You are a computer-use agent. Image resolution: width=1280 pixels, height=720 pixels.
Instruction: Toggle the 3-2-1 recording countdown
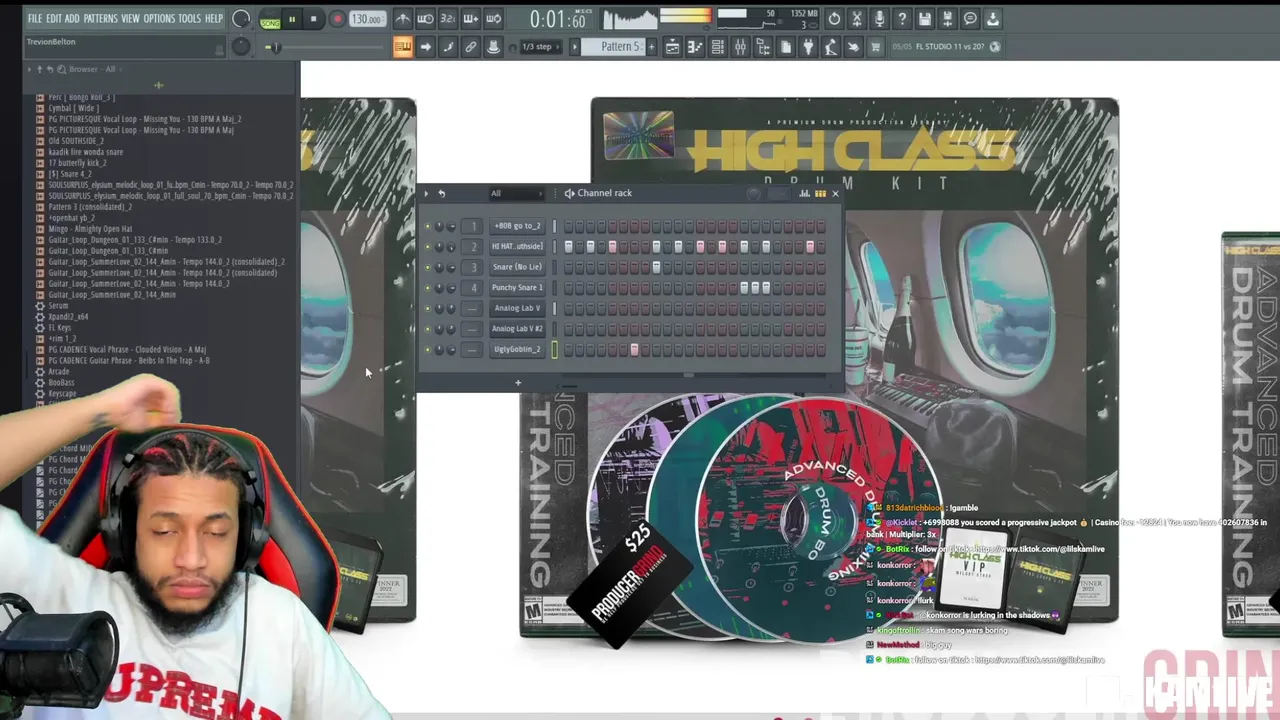[448, 19]
